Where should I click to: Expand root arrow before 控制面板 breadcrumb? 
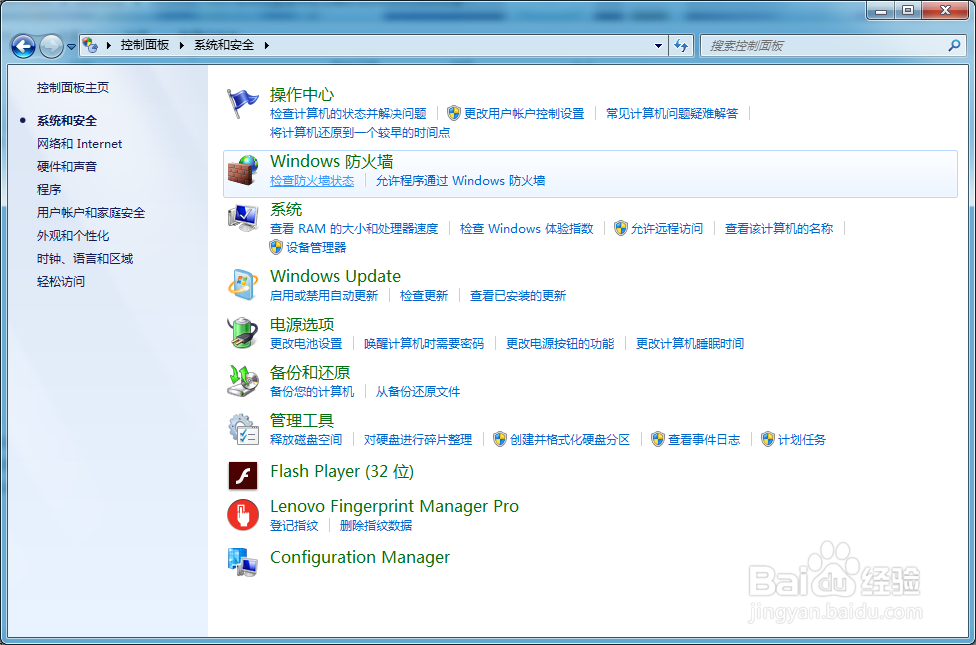109,45
